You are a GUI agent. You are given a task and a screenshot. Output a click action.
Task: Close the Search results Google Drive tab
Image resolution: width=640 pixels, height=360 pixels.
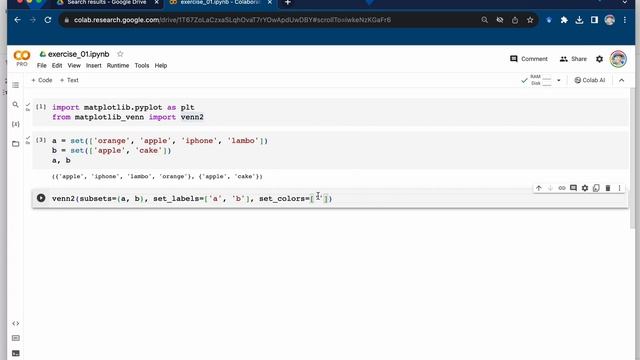coord(156,2)
